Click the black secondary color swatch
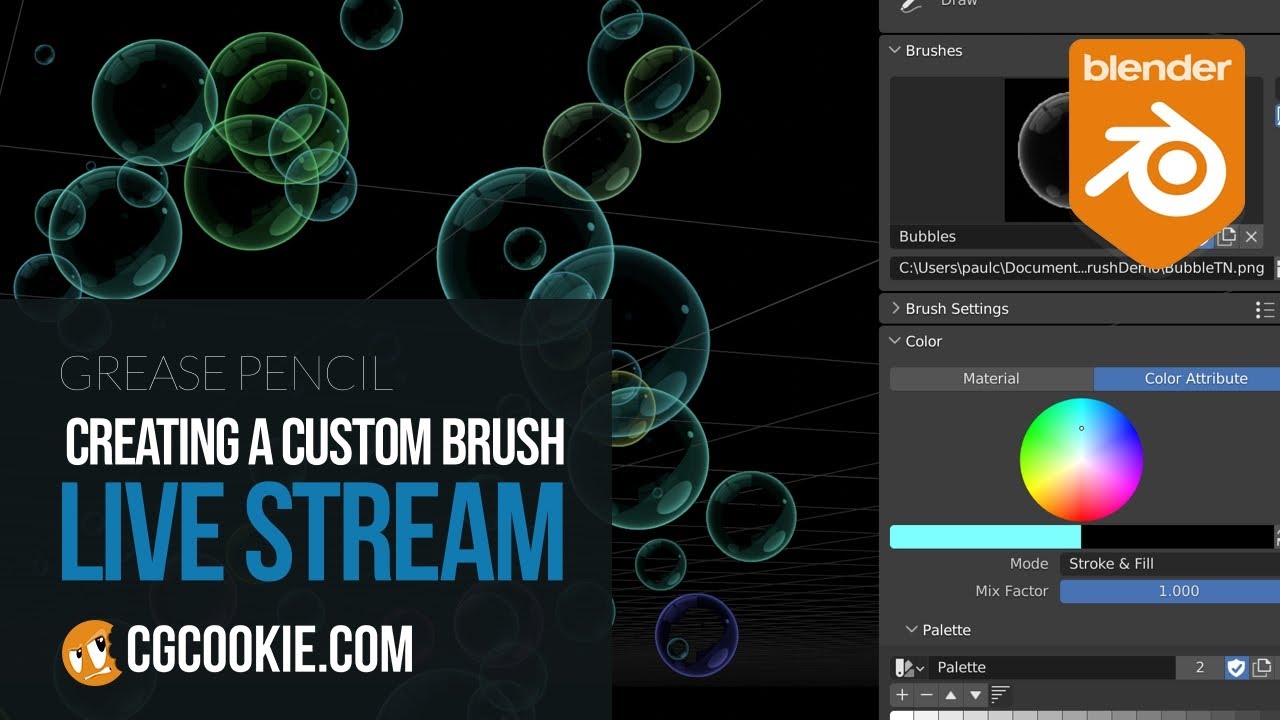 tap(1177, 537)
